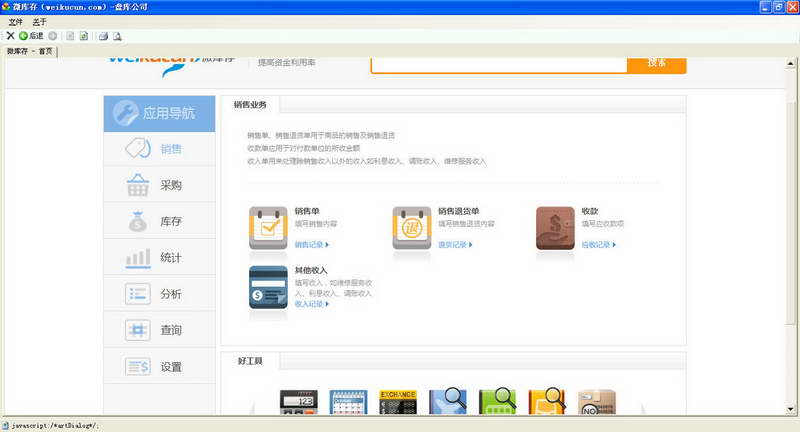The height and width of the screenshot is (432, 800).
Task: Open the EXCHANGE currency rate tool
Action: 398,402
